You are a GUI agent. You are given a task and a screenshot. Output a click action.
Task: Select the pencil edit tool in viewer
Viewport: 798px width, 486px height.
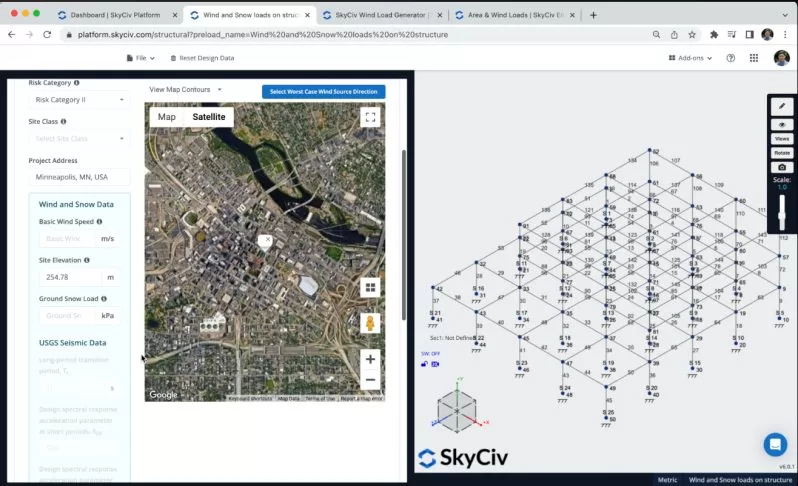(782, 106)
